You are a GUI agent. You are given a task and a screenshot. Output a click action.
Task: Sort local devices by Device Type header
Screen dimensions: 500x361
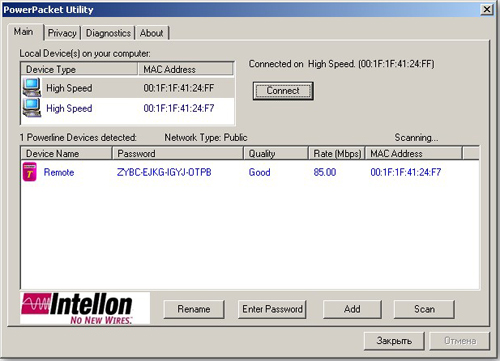(79, 69)
